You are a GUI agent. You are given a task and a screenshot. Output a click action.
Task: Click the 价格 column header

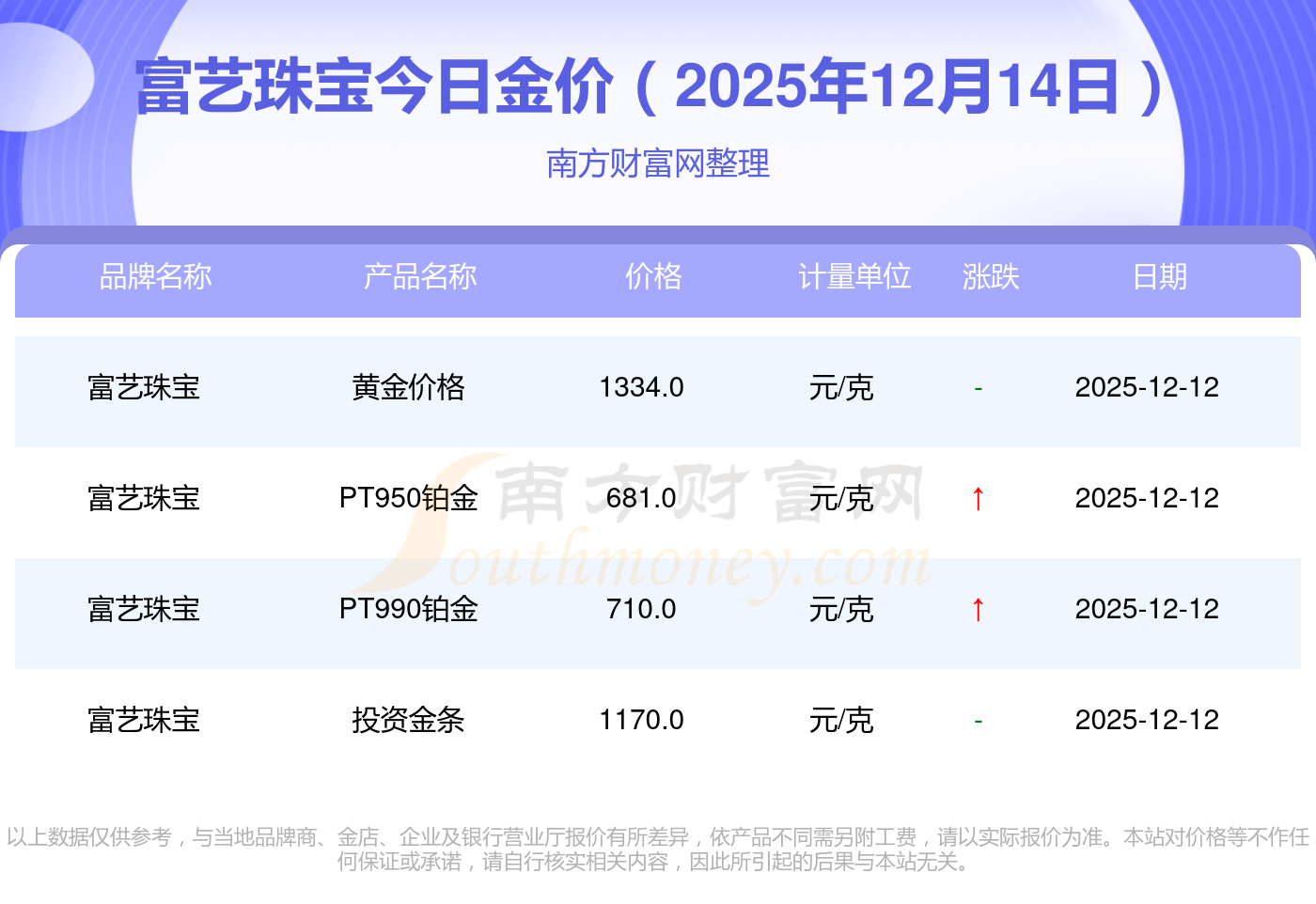click(653, 276)
